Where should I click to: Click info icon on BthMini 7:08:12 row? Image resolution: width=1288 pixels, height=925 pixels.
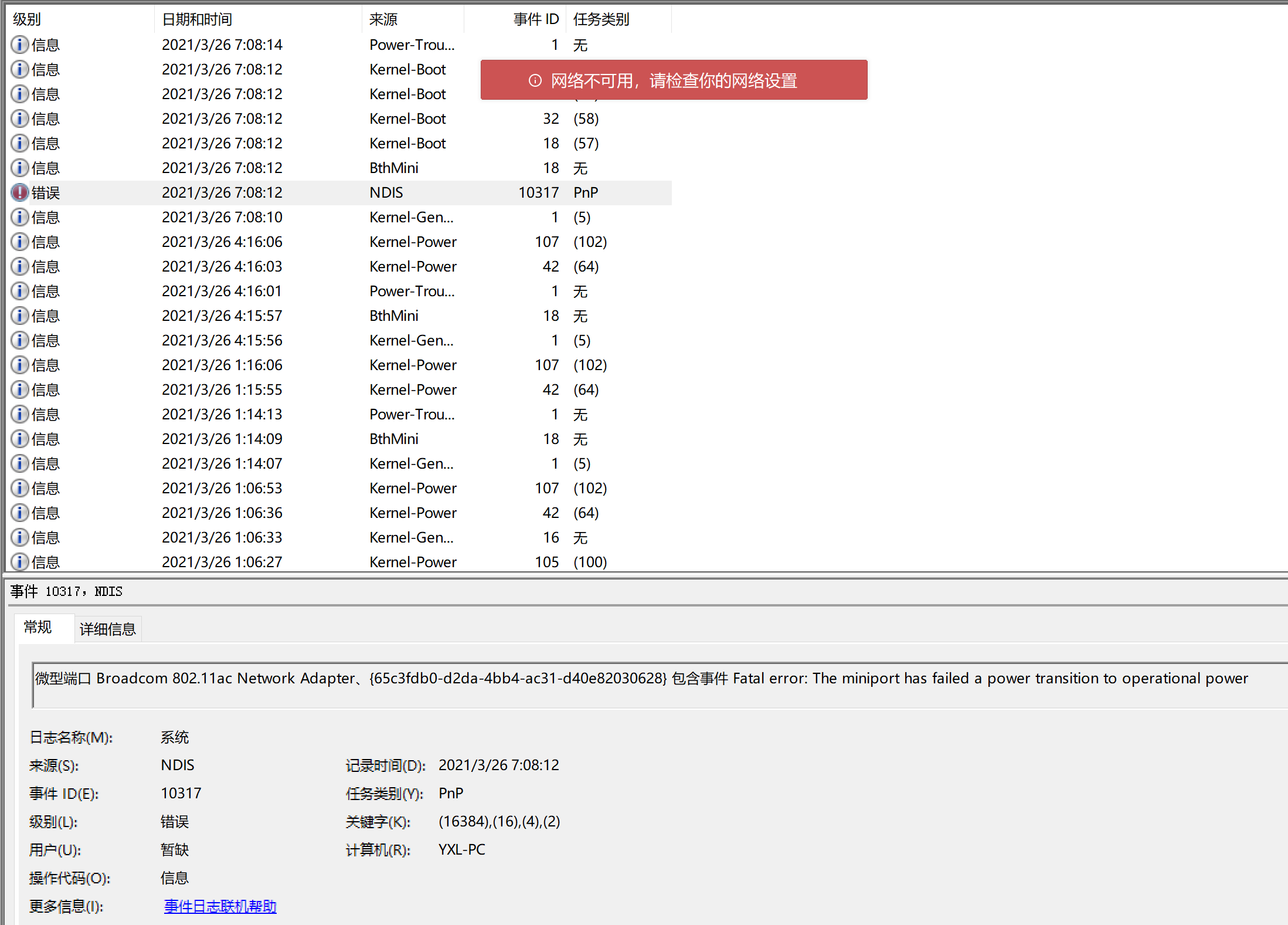pyautogui.click(x=20, y=168)
